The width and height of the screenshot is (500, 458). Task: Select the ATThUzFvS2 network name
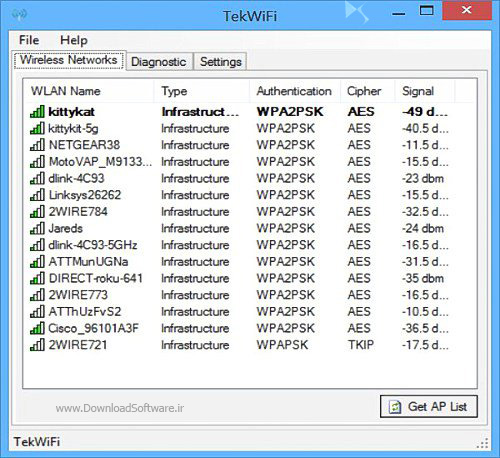click(x=85, y=312)
